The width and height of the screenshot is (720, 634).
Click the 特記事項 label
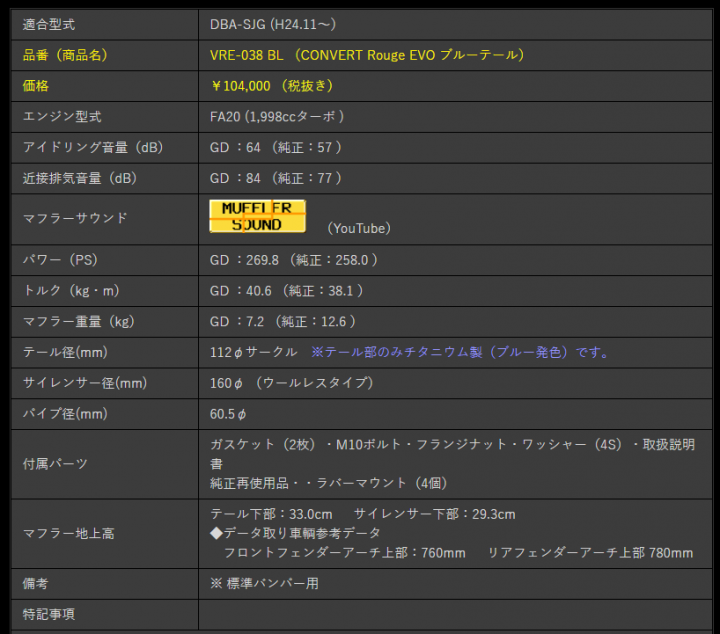click(x=49, y=614)
